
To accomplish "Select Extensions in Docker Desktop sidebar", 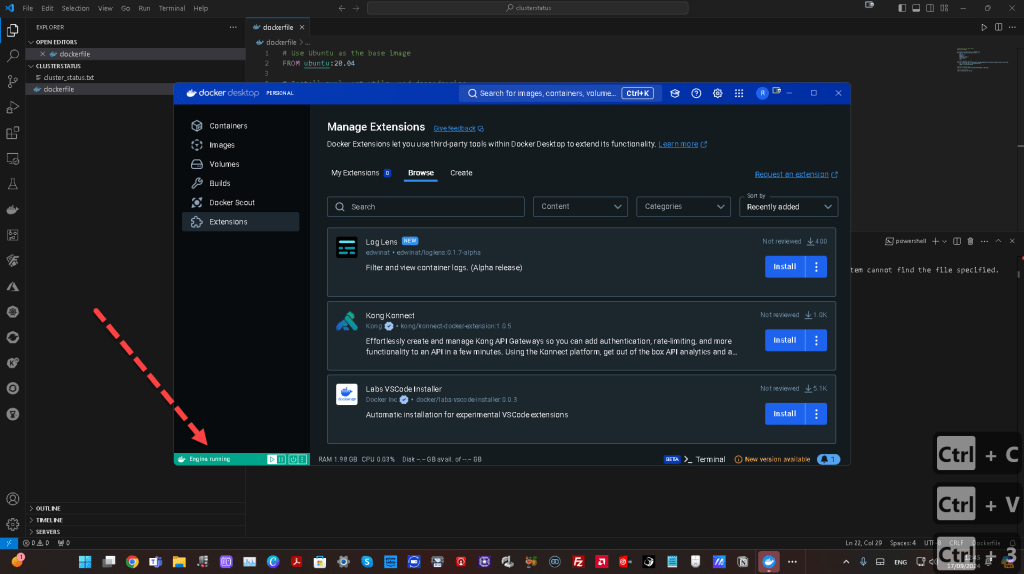I will tap(240, 222).
